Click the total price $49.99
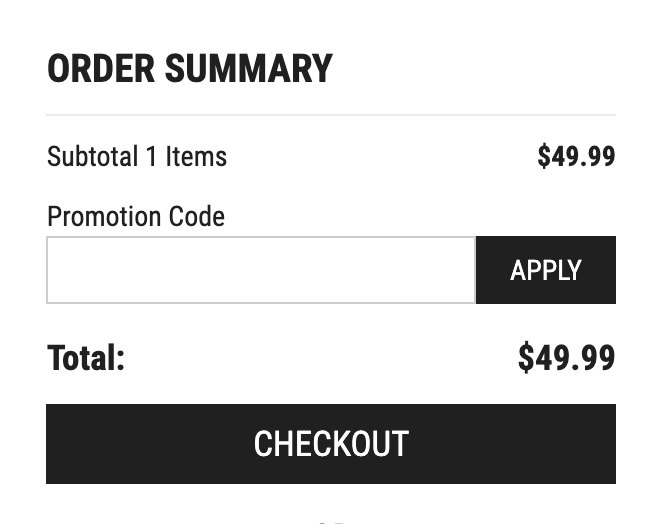Screen dimensions: 658x524 (x=566, y=358)
